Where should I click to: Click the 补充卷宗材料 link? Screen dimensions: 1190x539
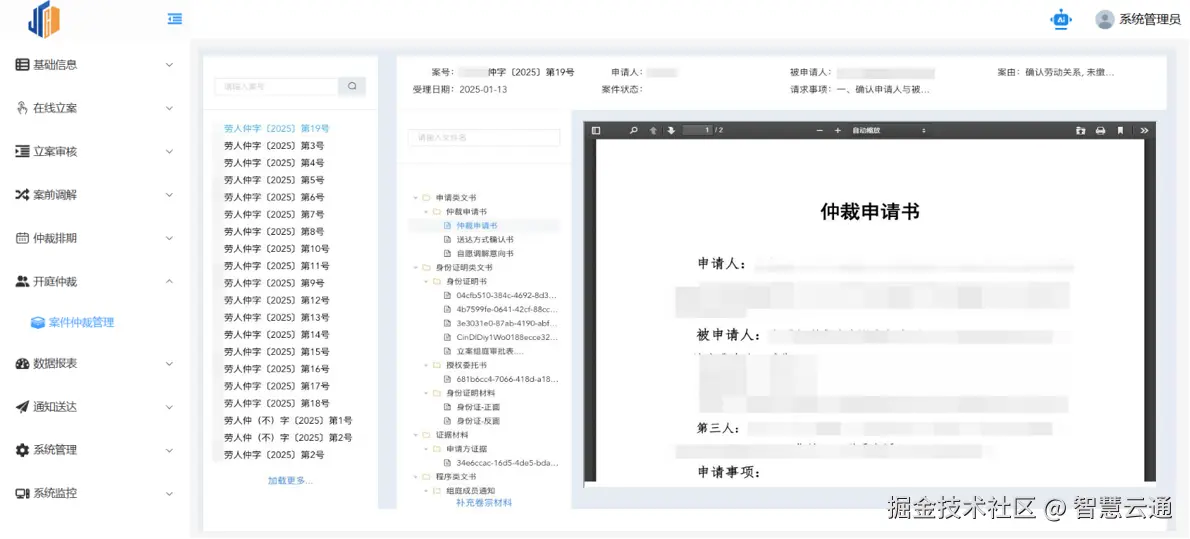coord(483,503)
